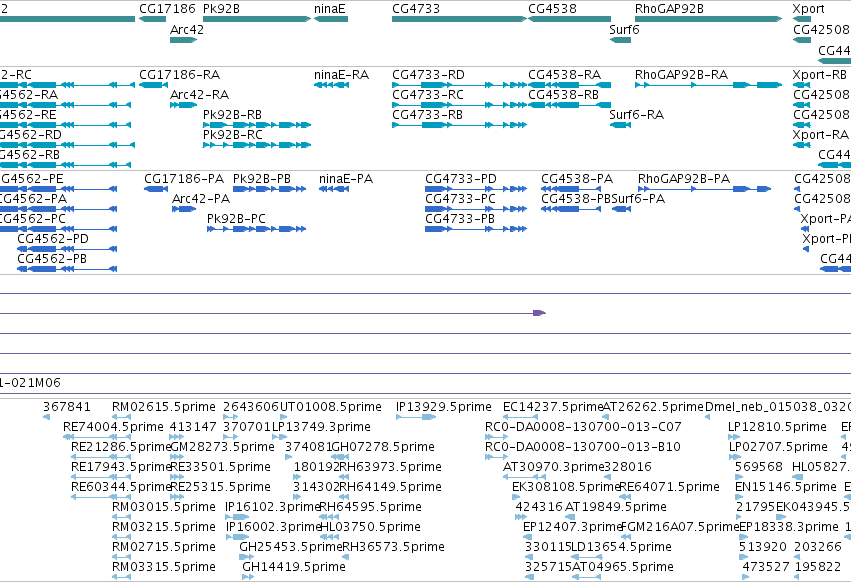Click protein CG4733-PB
This screenshot has height=582, width=851.
click(x=460, y=219)
